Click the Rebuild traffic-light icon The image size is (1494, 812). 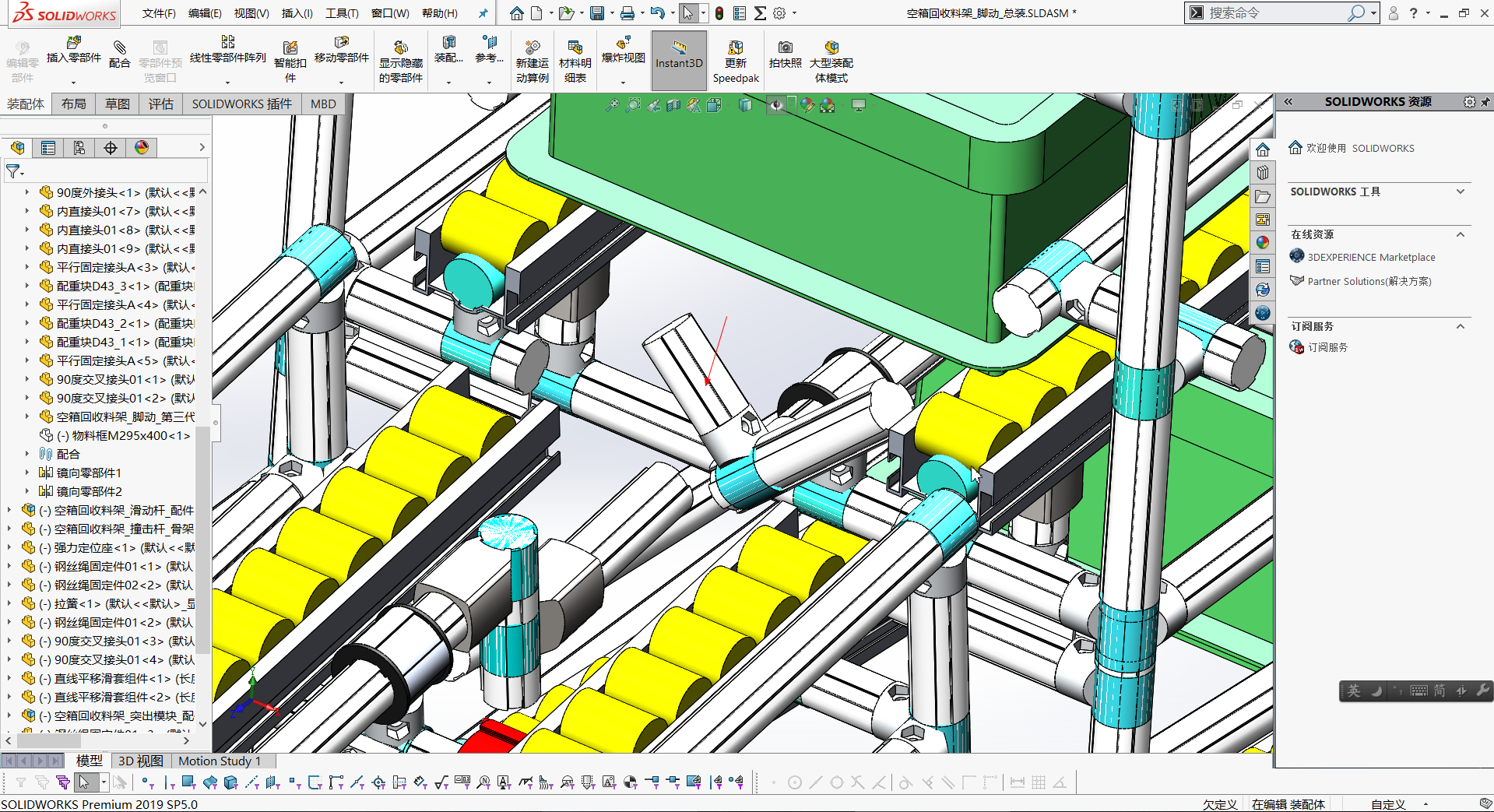coord(719,13)
